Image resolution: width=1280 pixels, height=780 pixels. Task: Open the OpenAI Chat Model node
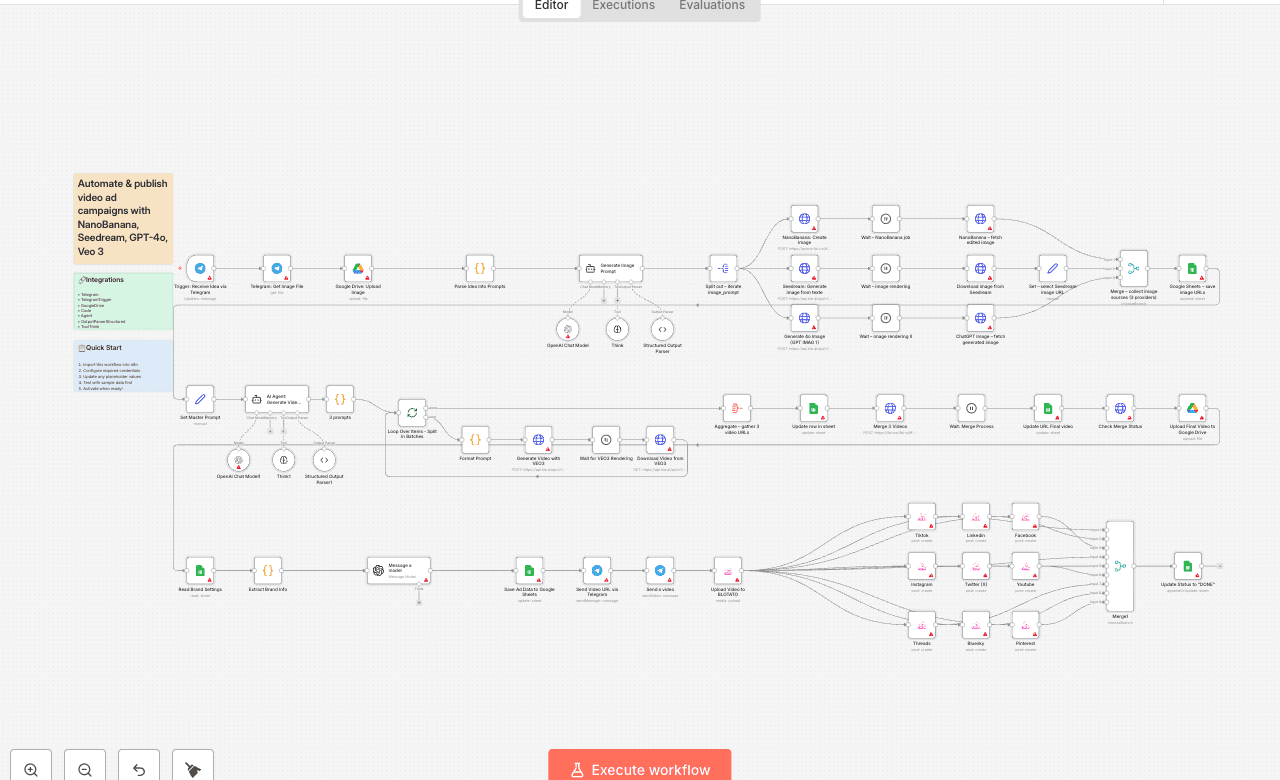567,330
